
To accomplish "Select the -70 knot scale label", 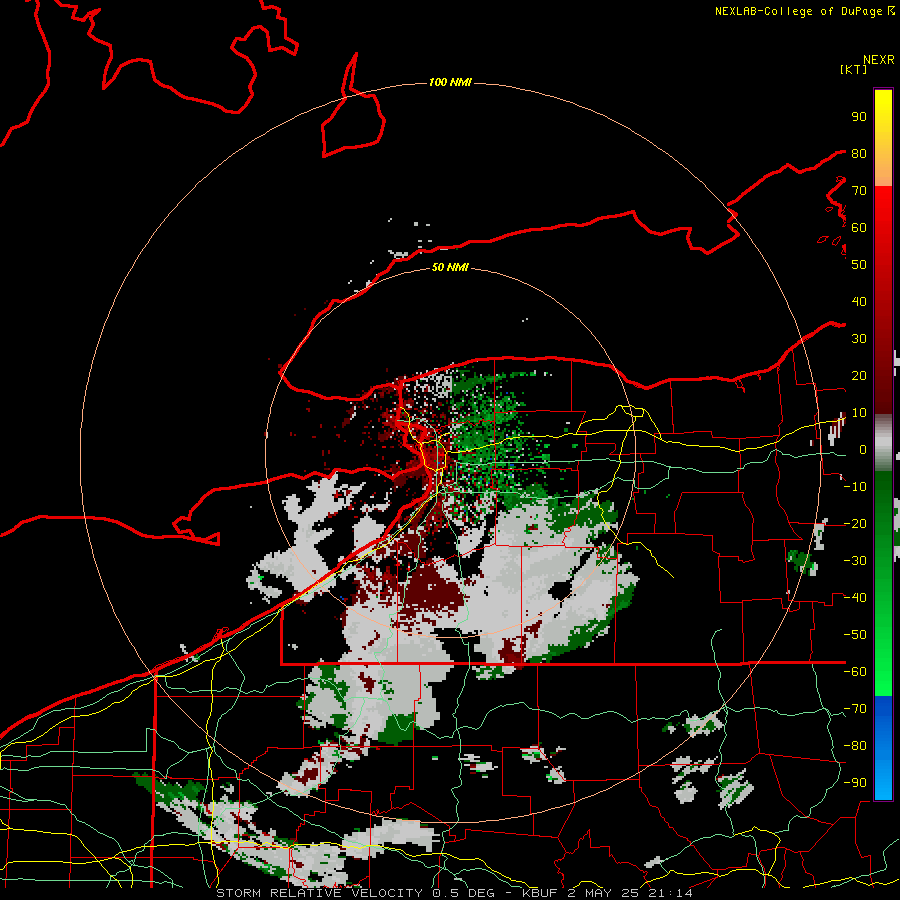I will pyautogui.click(x=855, y=709).
